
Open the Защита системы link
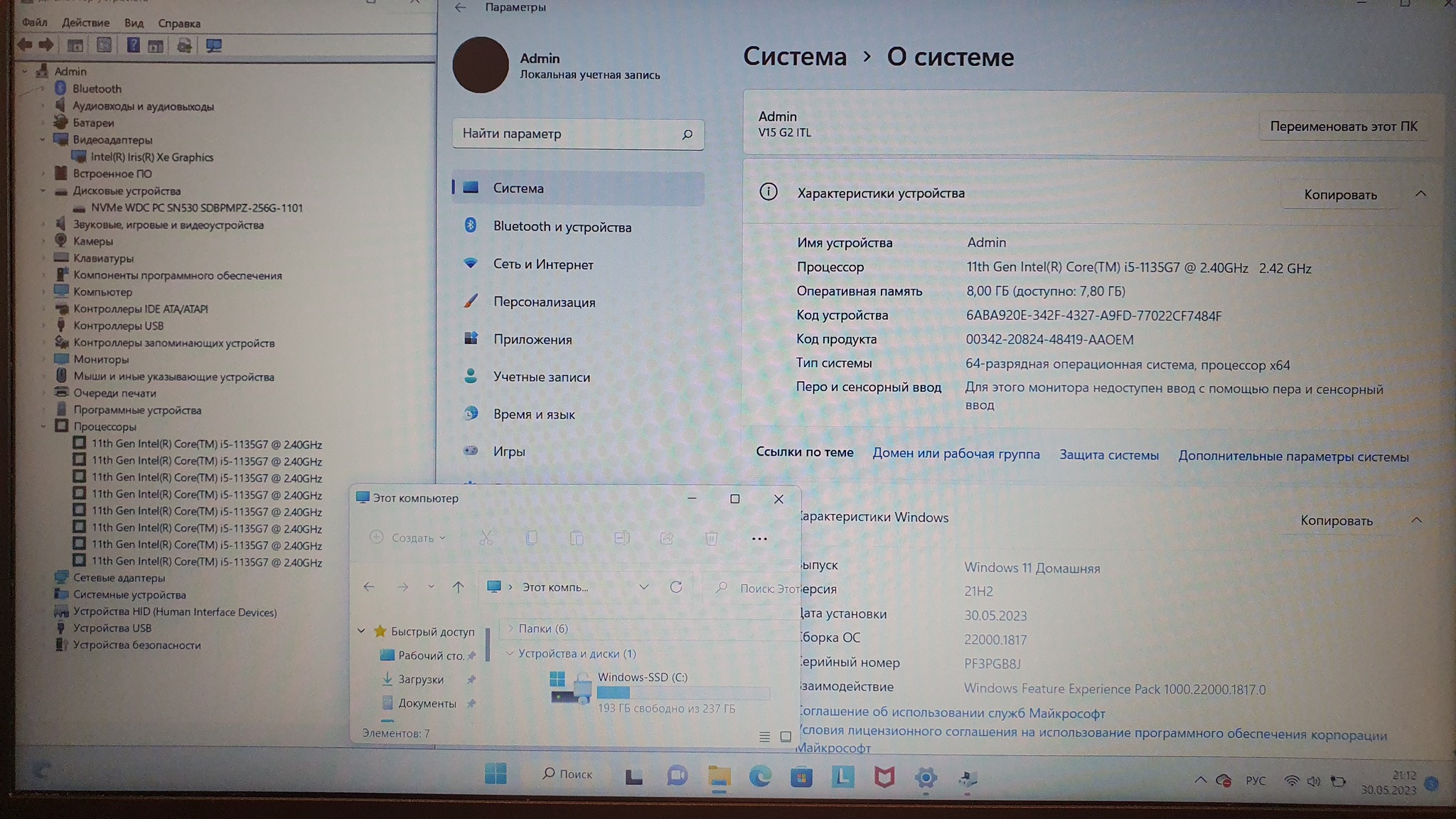pos(1108,455)
